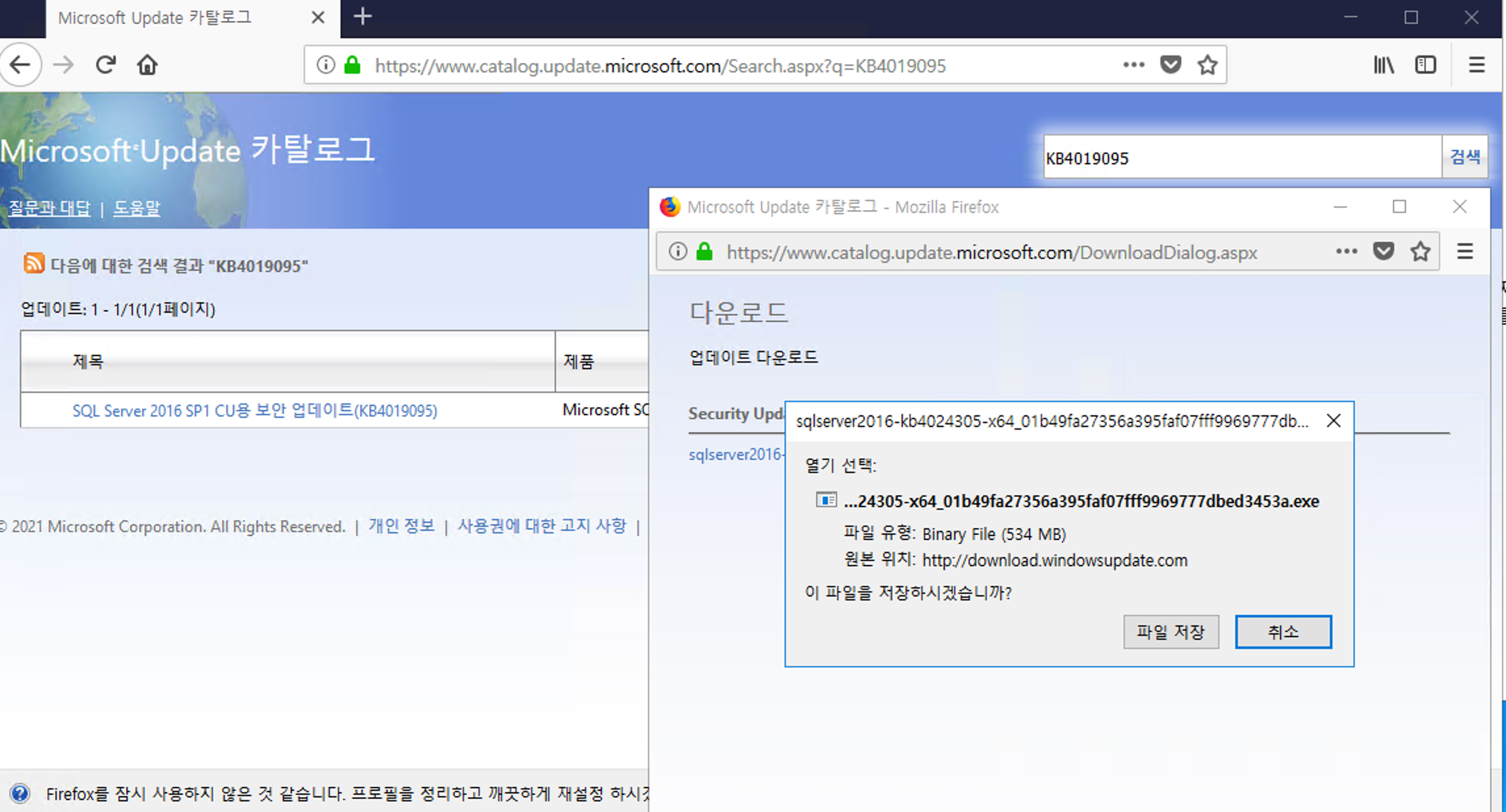1506x812 pixels.
Task: Open the Library menu
Action: click(x=1384, y=64)
